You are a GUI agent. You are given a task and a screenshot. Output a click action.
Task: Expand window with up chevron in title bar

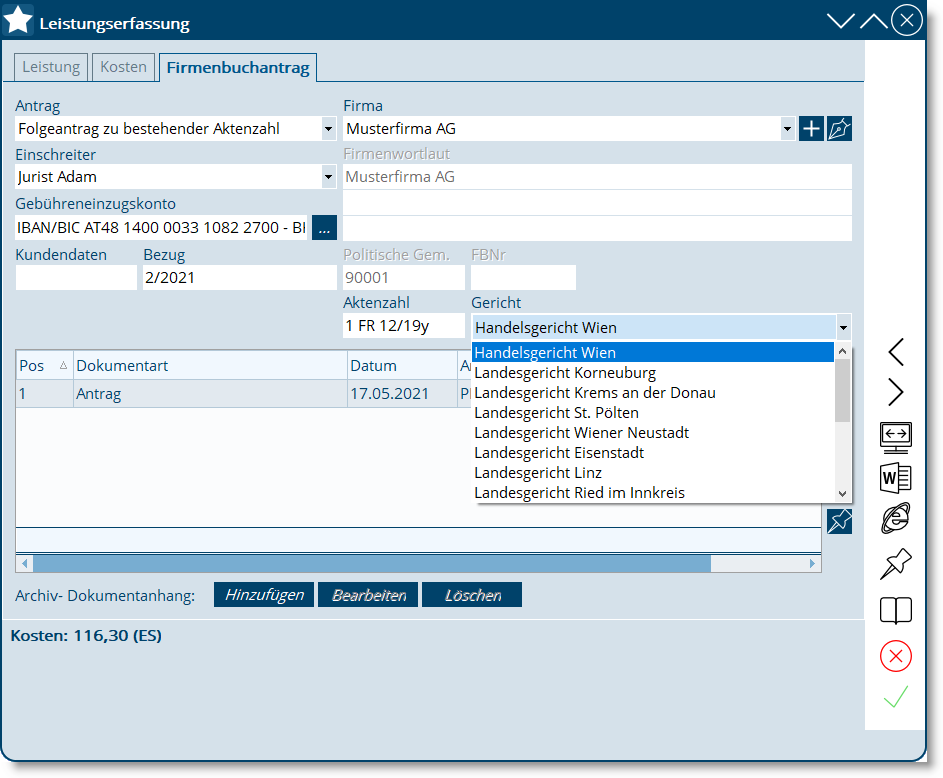[x=873, y=21]
